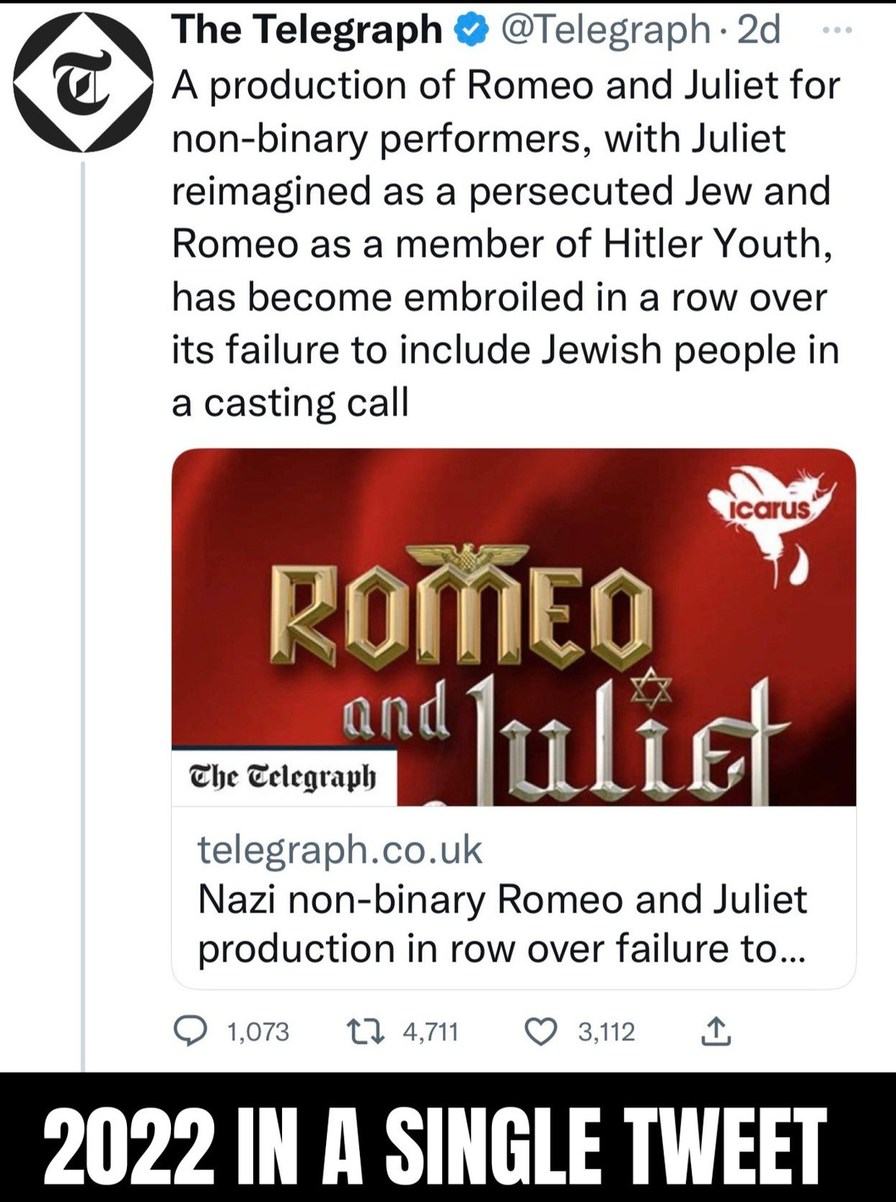Screen dimensions: 896x1202
Task: Open The Telegraph account name
Action: pyautogui.click(x=308, y=31)
